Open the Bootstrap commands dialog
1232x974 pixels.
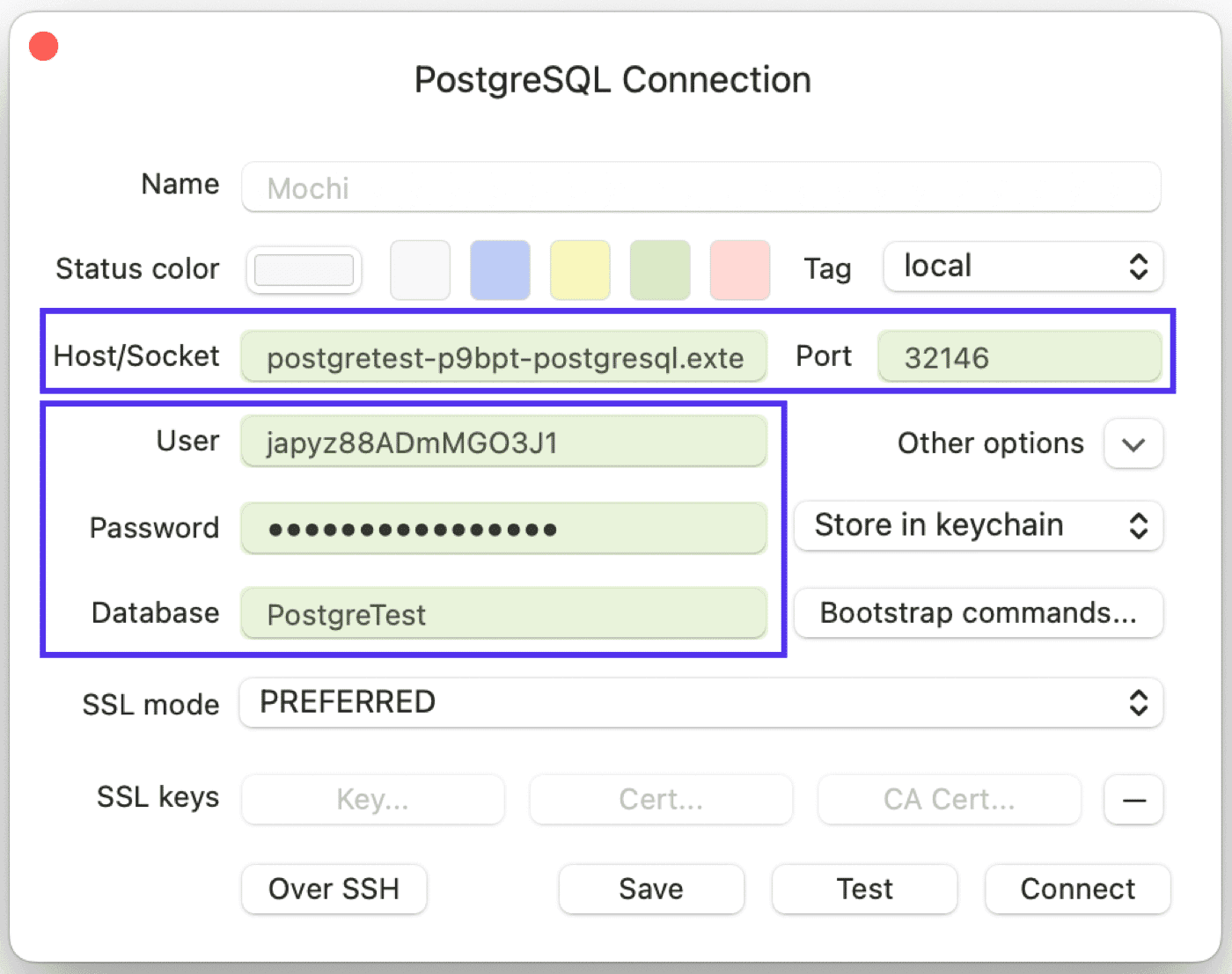point(978,613)
